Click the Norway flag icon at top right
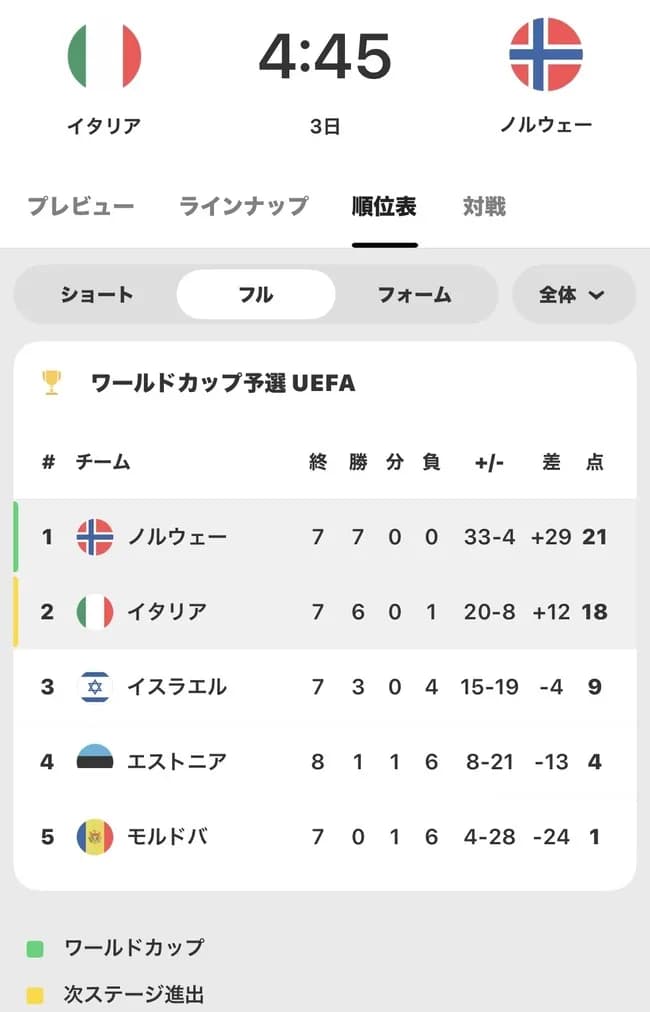 546,57
